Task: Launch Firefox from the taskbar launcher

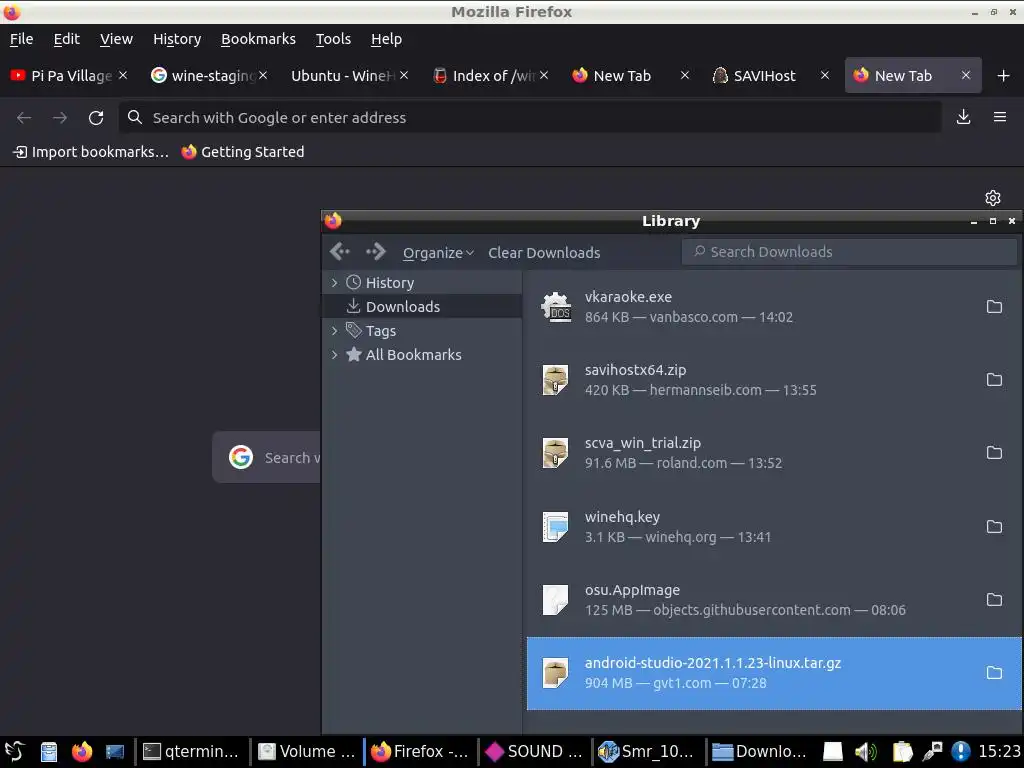Action: point(82,752)
